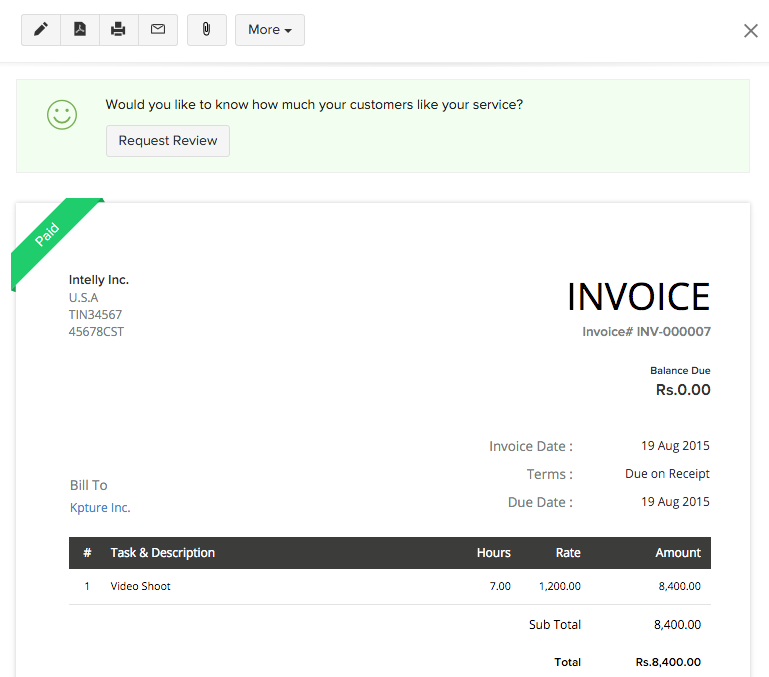Viewport: 769px width, 677px height.
Task: Click the green Paid ribbon
Action: (49, 236)
